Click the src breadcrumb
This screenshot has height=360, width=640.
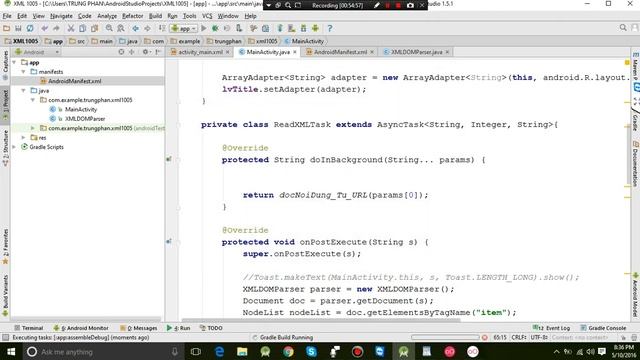77,41
